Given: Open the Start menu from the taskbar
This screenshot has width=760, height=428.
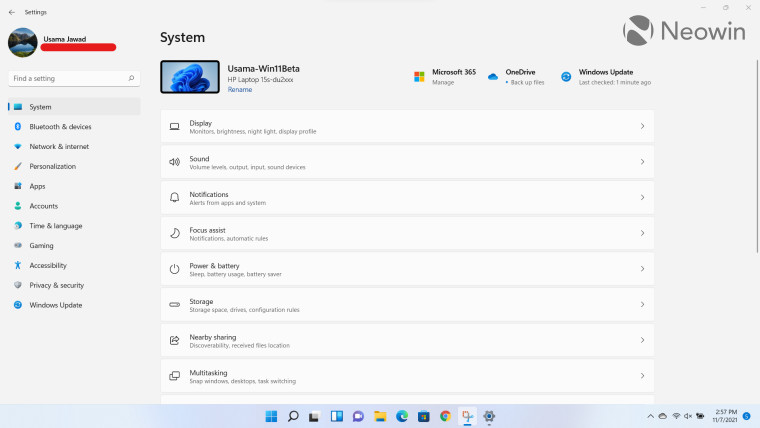Looking at the screenshot, I should point(271,416).
